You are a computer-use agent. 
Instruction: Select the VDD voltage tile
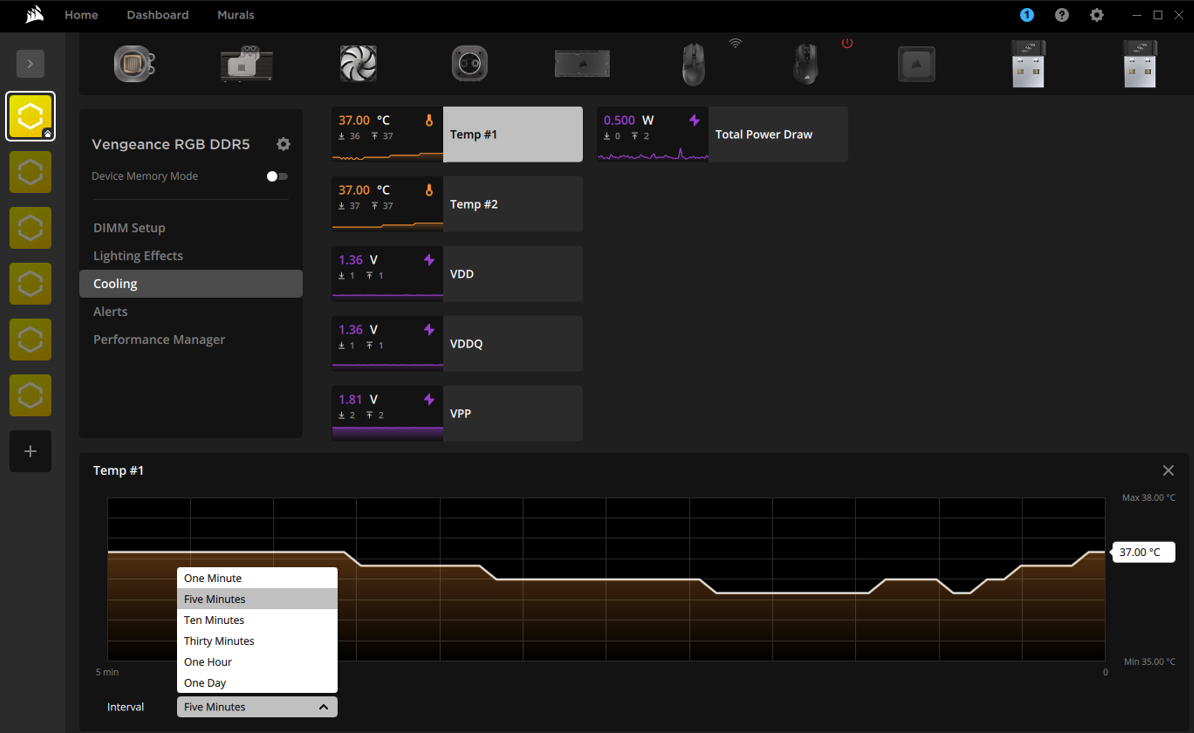point(457,274)
